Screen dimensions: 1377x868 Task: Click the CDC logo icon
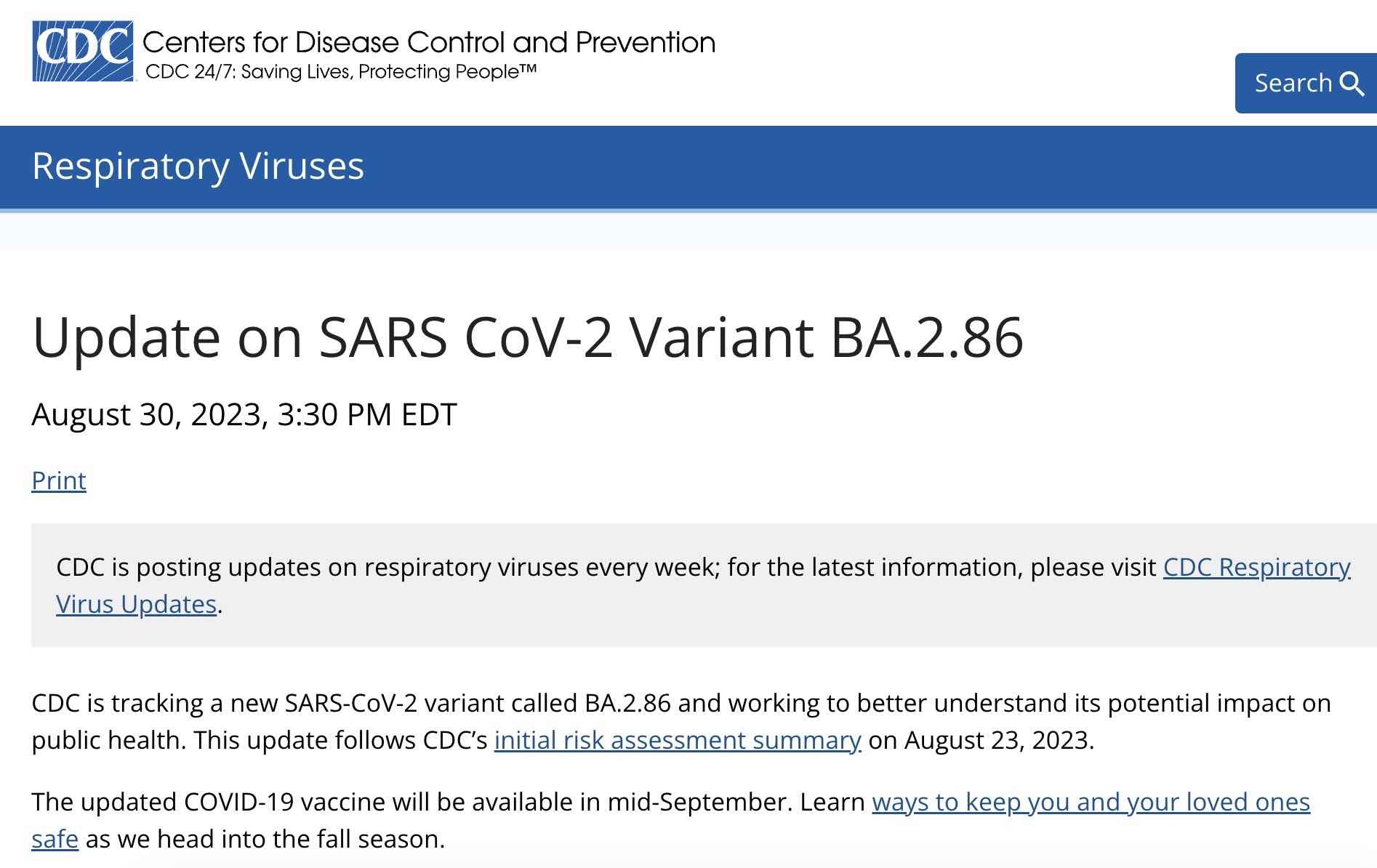point(83,51)
